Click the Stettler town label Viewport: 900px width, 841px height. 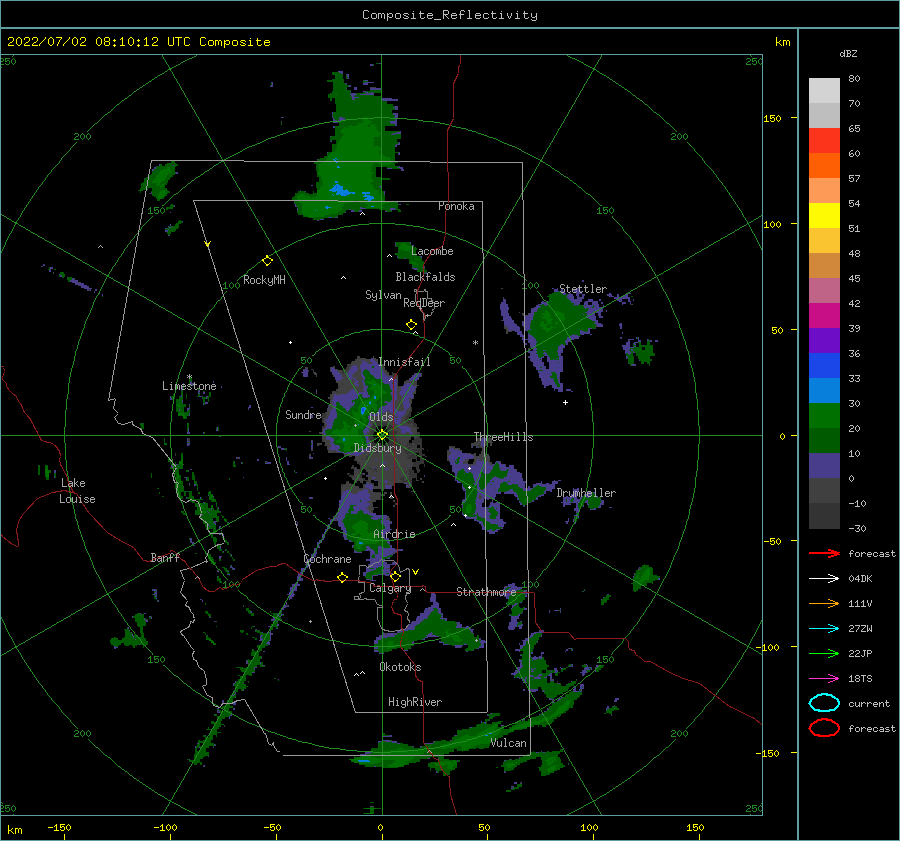click(583, 289)
